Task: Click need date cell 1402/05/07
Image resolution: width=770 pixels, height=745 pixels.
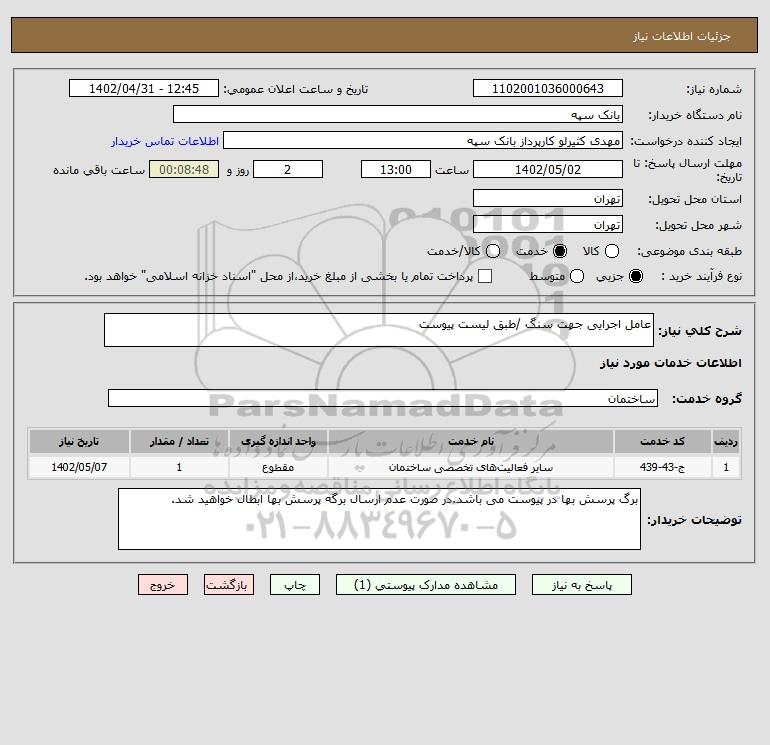Action: click(x=79, y=467)
